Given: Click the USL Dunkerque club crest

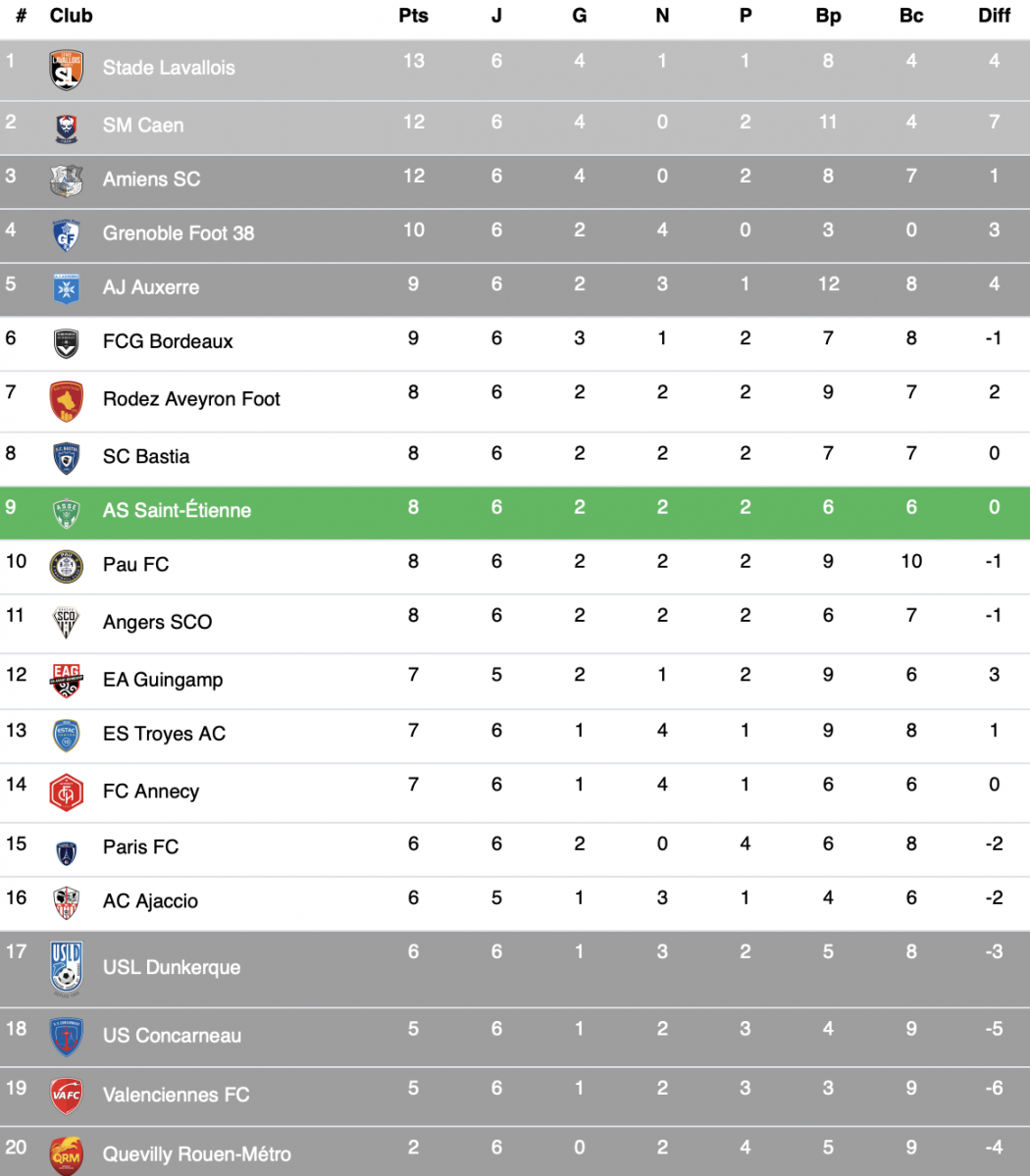Looking at the screenshot, I should tap(66, 969).
